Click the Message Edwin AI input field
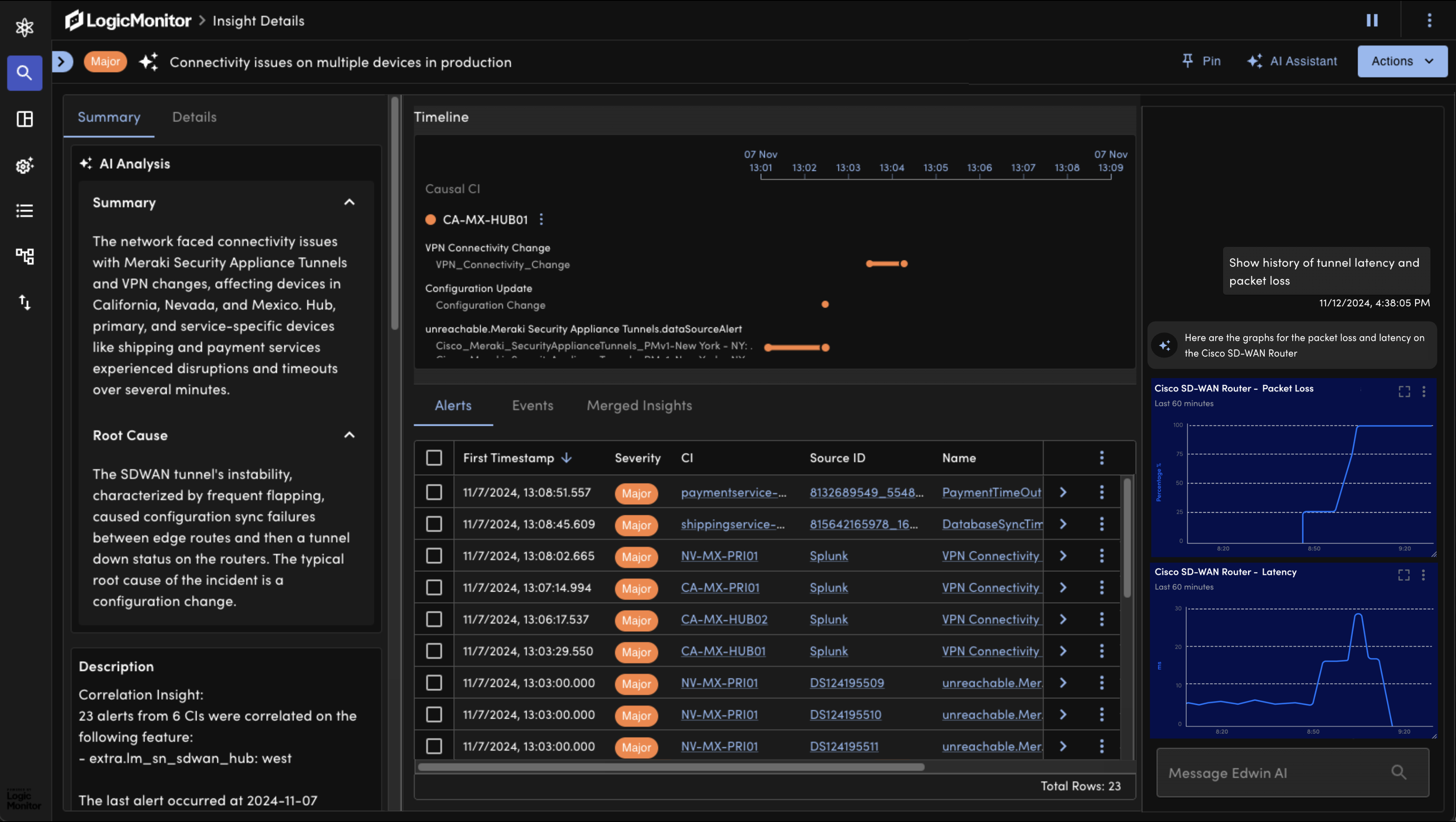The height and width of the screenshot is (822, 1456). click(1293, 772)
